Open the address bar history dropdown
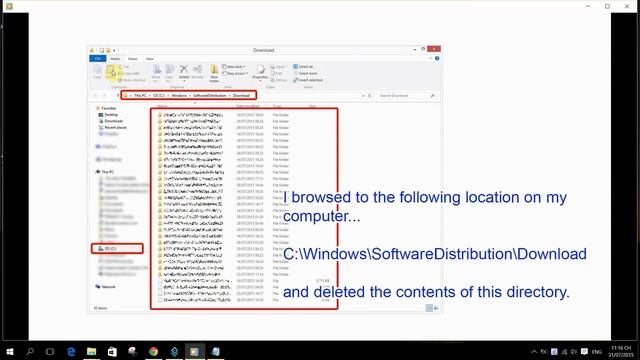Screen dimensions: 640x360 pos(363,96)
